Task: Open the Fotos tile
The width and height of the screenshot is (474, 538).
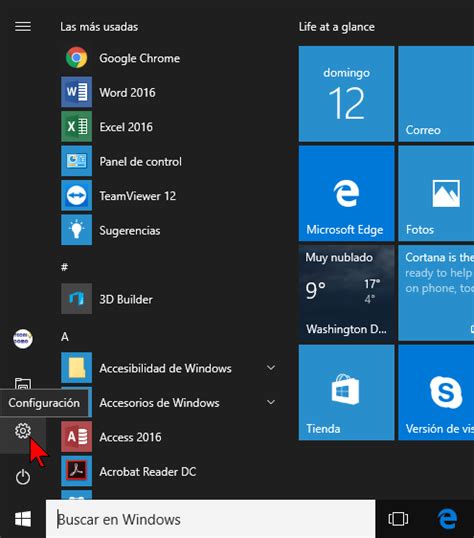Action: 436,193
